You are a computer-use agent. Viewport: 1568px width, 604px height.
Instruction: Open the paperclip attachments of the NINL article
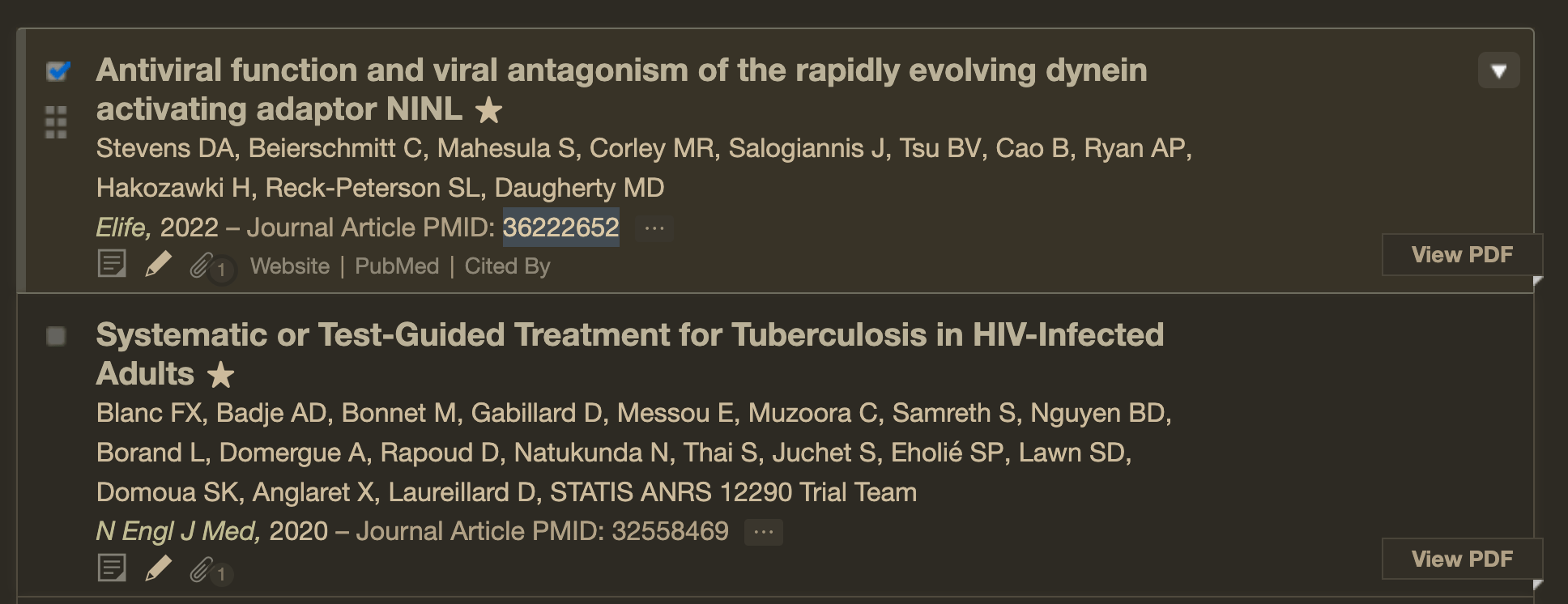pos(202,266)
